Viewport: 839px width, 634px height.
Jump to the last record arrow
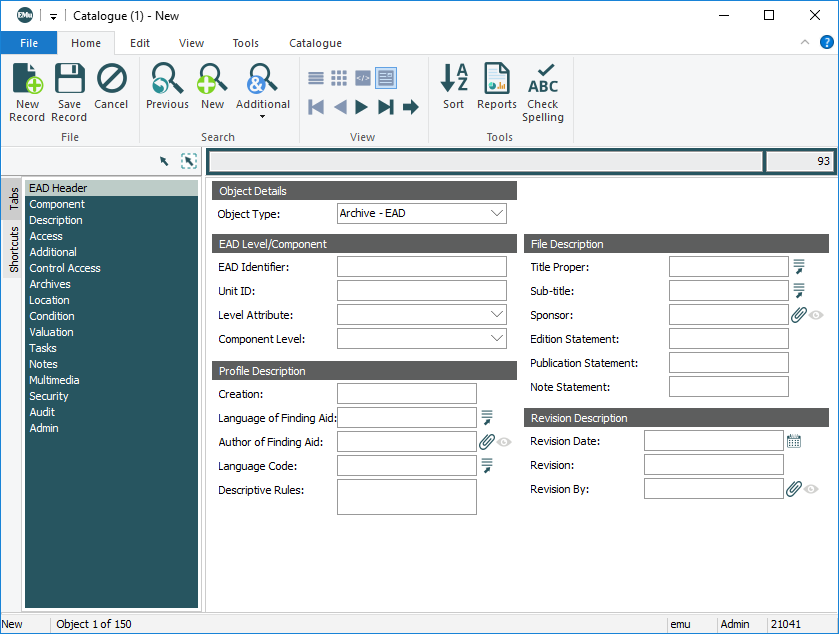click(x=386, y=107)
